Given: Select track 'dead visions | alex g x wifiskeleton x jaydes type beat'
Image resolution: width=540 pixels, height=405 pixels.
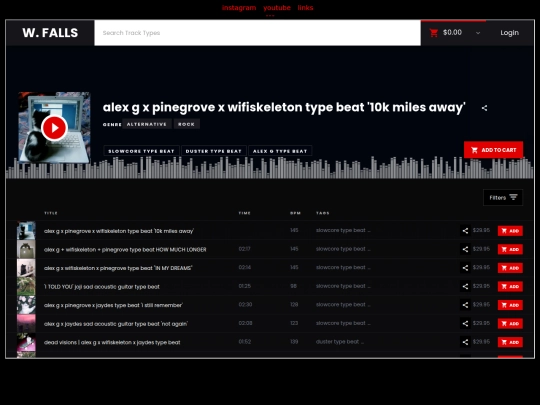Looking at the screenshot, I should 112,343.
